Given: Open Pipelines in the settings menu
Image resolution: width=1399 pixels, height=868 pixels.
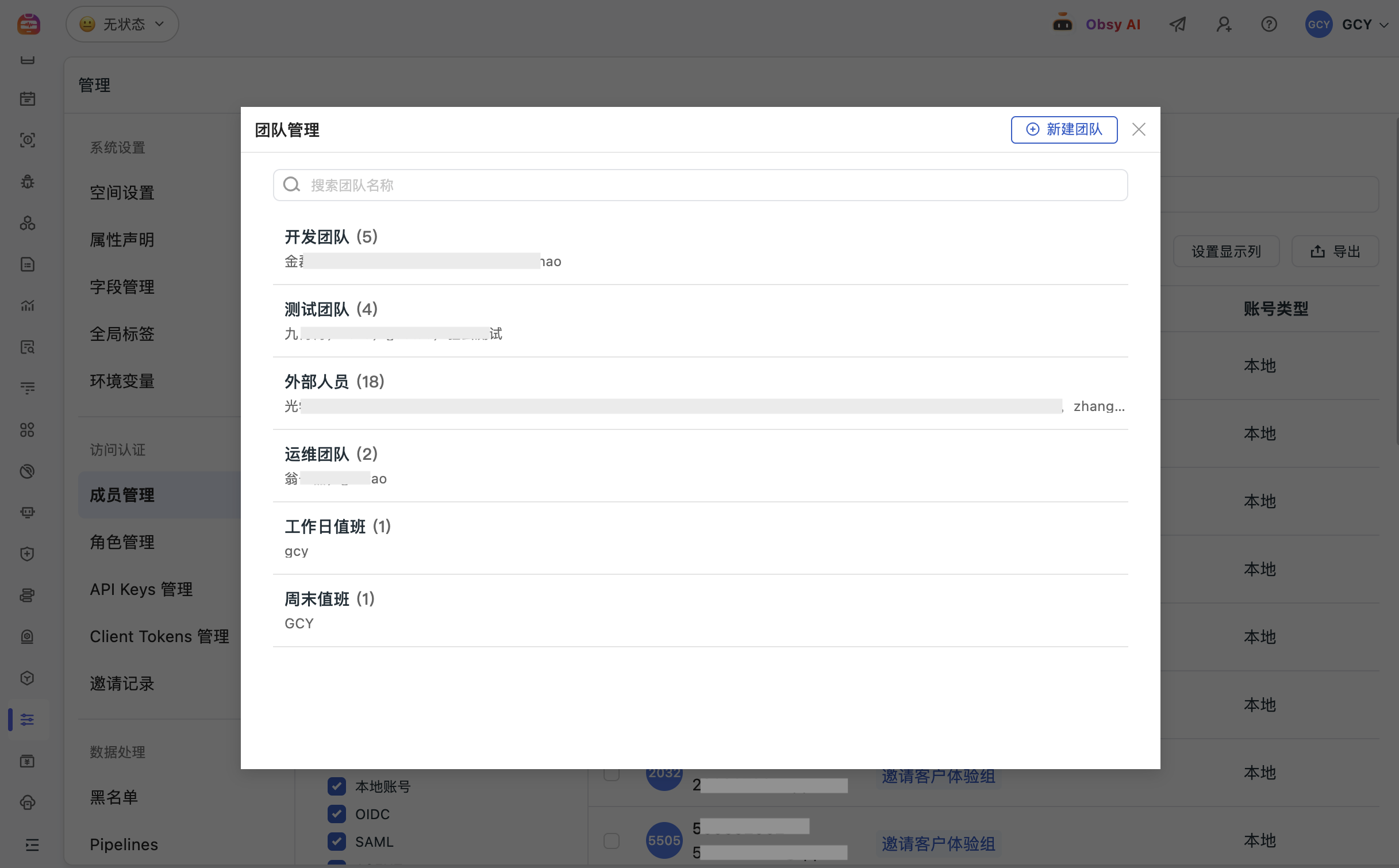Looking at the screenshot, I should click(x=124, y=844).
